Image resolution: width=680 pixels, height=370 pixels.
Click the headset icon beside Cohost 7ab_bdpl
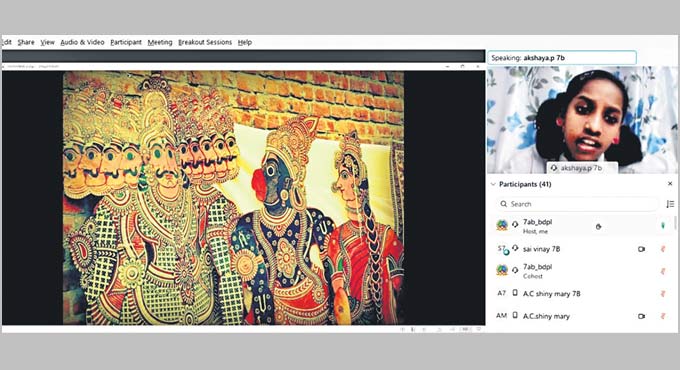(x=515, y=270)
